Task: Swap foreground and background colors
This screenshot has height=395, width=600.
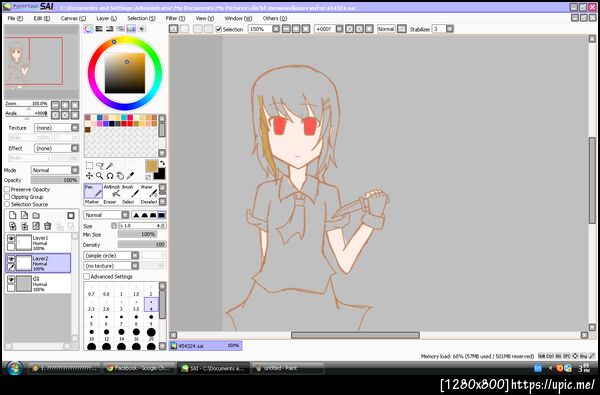Action: [162, 163]
